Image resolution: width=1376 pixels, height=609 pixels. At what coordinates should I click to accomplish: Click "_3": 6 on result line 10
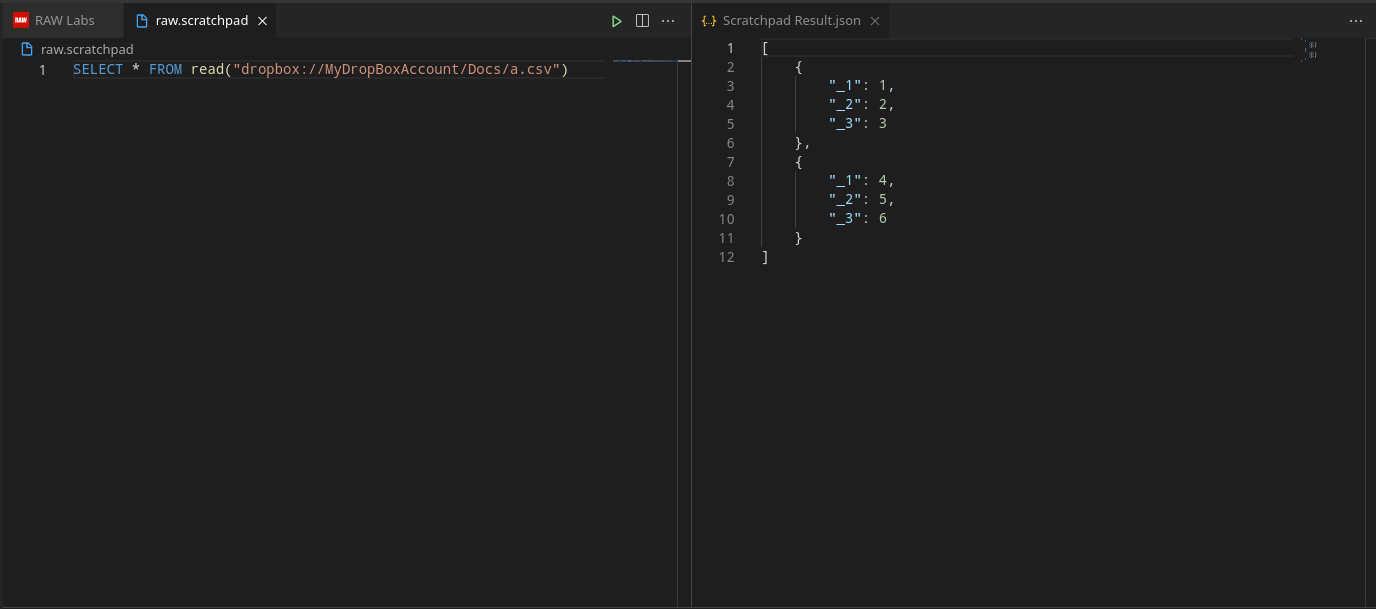tap(858, 219)
